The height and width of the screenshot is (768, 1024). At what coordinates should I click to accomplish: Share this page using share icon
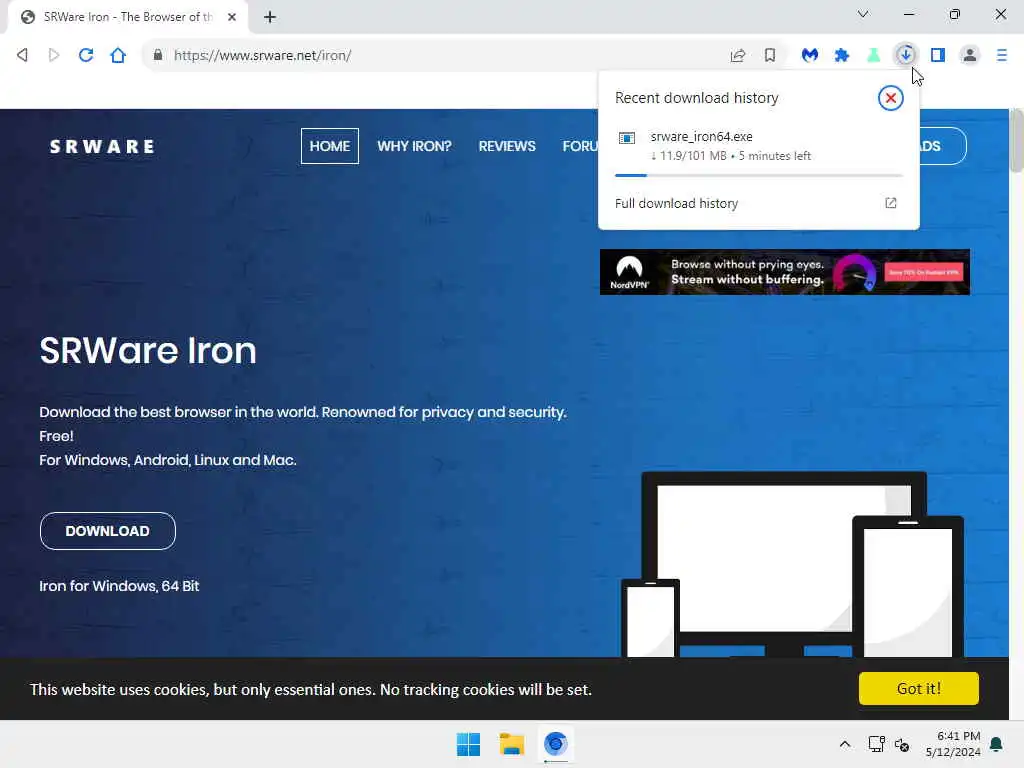point(738,56)
